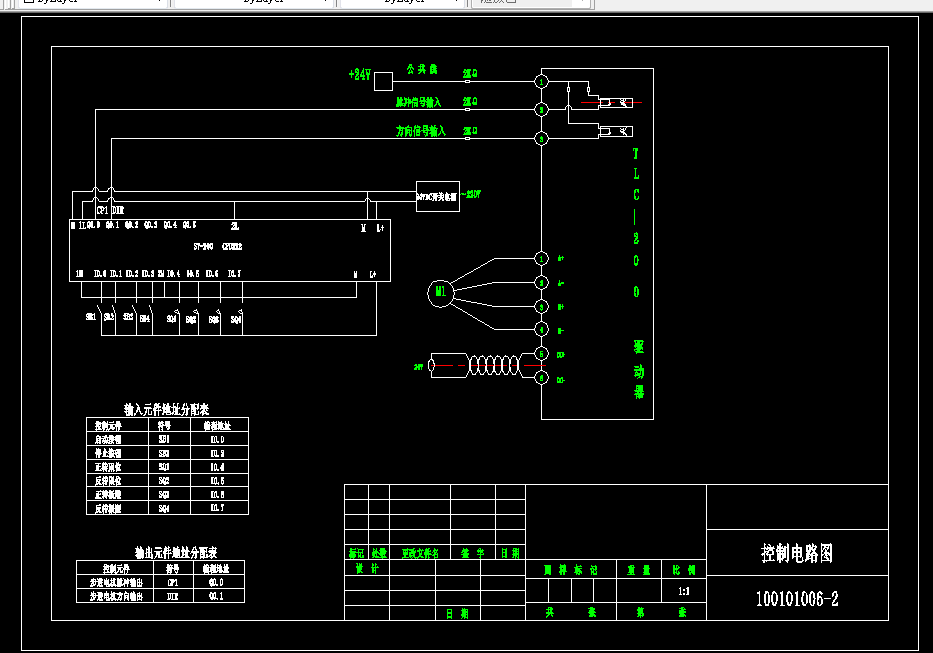Pick the 2KΩ resistor label on 方向信号输入 line
Image resolution: width=933 pixels, height=653 pixels.
tap(470, 130)
